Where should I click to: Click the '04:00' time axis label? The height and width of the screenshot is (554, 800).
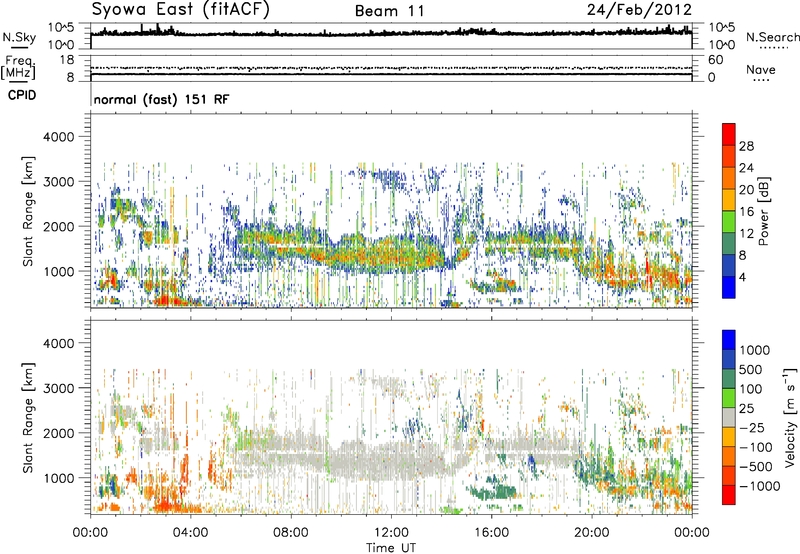pyautogui.click(x=190, y=533)
